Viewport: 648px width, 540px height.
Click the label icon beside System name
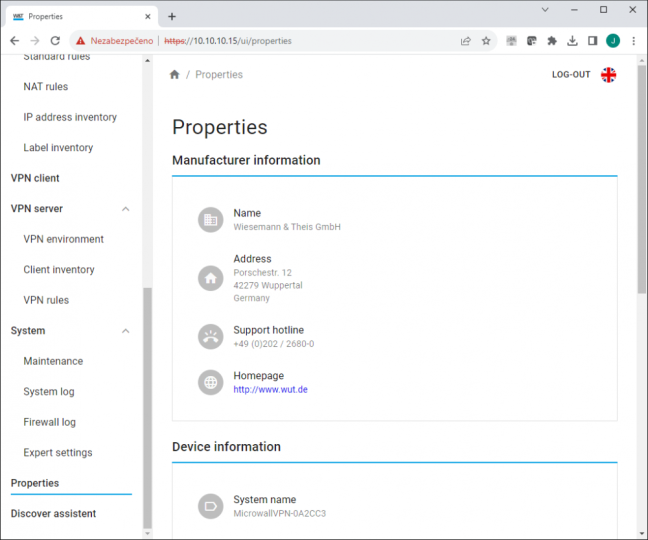[x=210, y=506]
